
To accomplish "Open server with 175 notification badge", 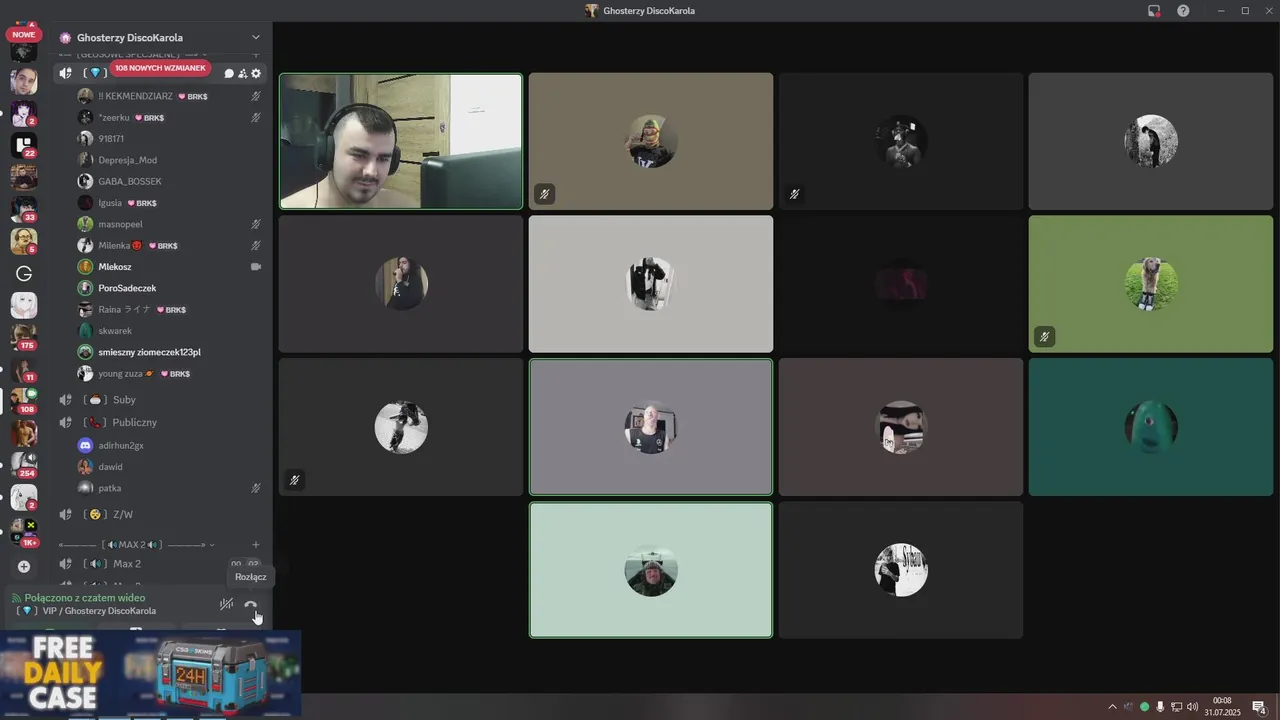I will 24,337.
